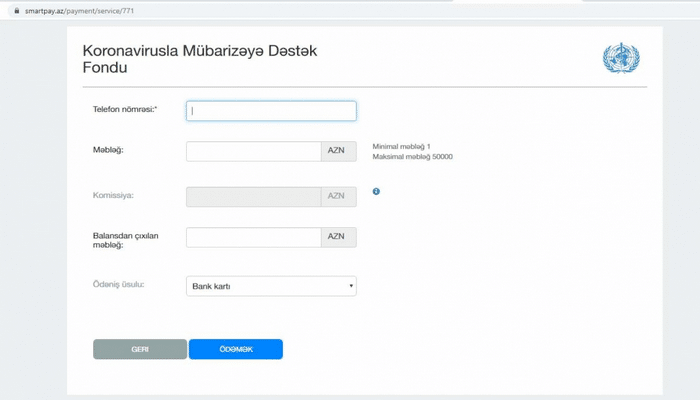Click the 'Telefon nömrəsi:*' label

coord(125,109)
